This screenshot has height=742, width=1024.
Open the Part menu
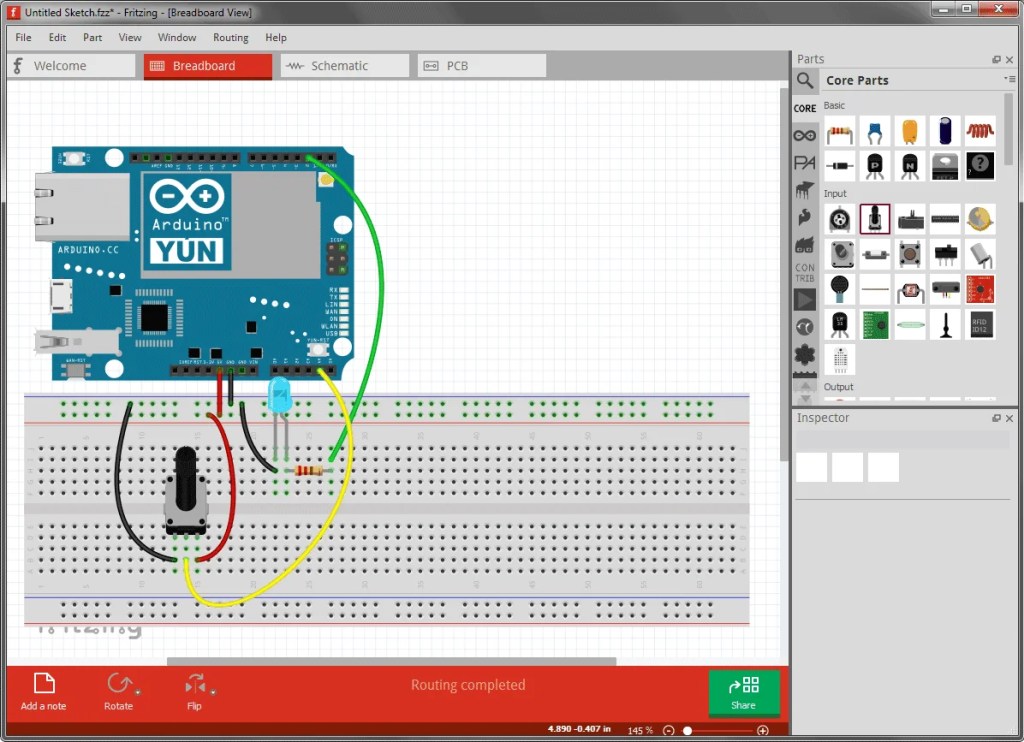pyautogui.click(x=92, y=37)
